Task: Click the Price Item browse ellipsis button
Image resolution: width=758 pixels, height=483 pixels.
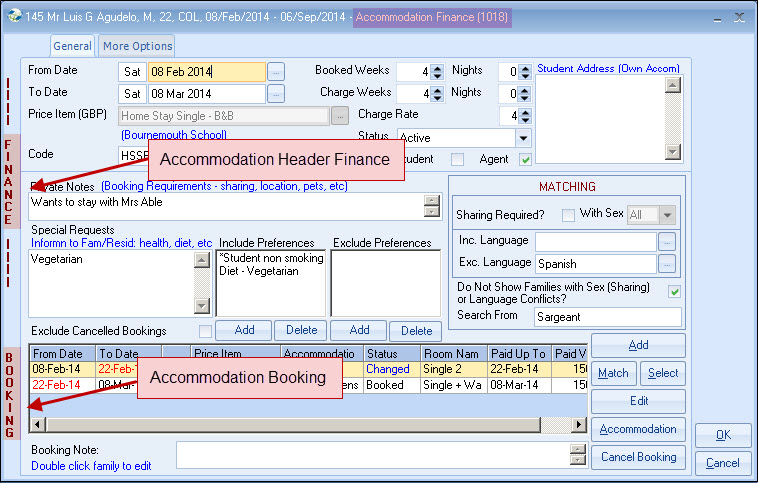Action: point(340,116)
